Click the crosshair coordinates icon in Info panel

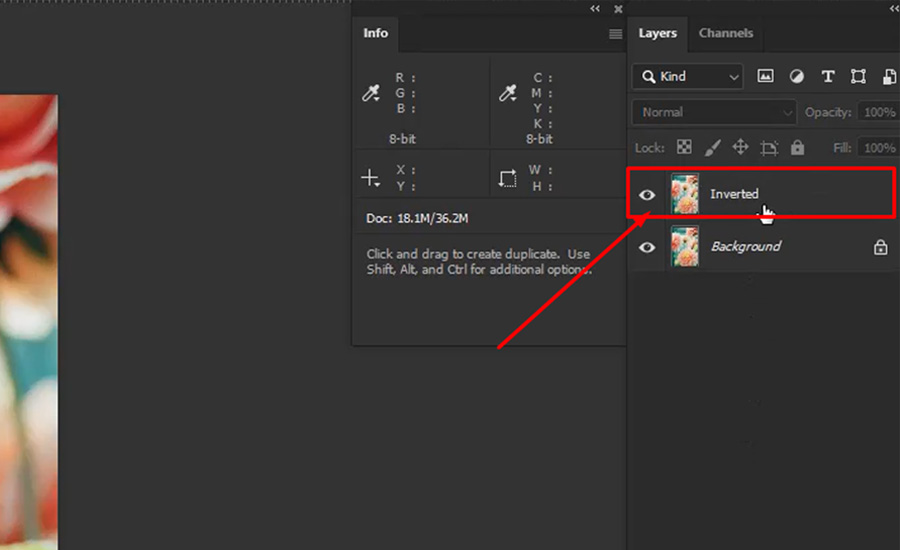point(371,178)
